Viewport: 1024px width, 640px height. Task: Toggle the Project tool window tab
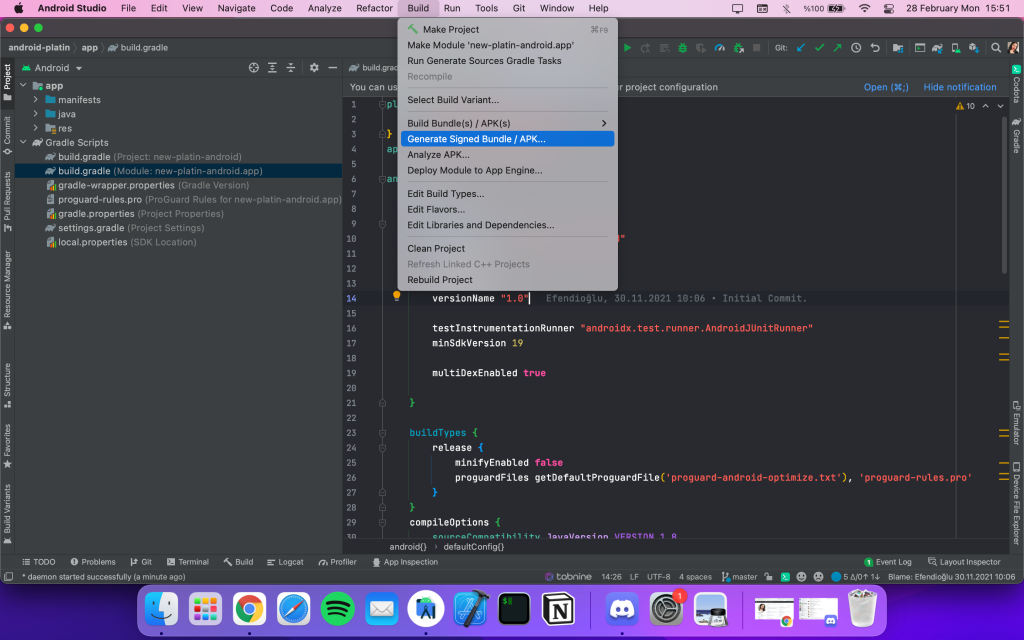tap(7, 82)
